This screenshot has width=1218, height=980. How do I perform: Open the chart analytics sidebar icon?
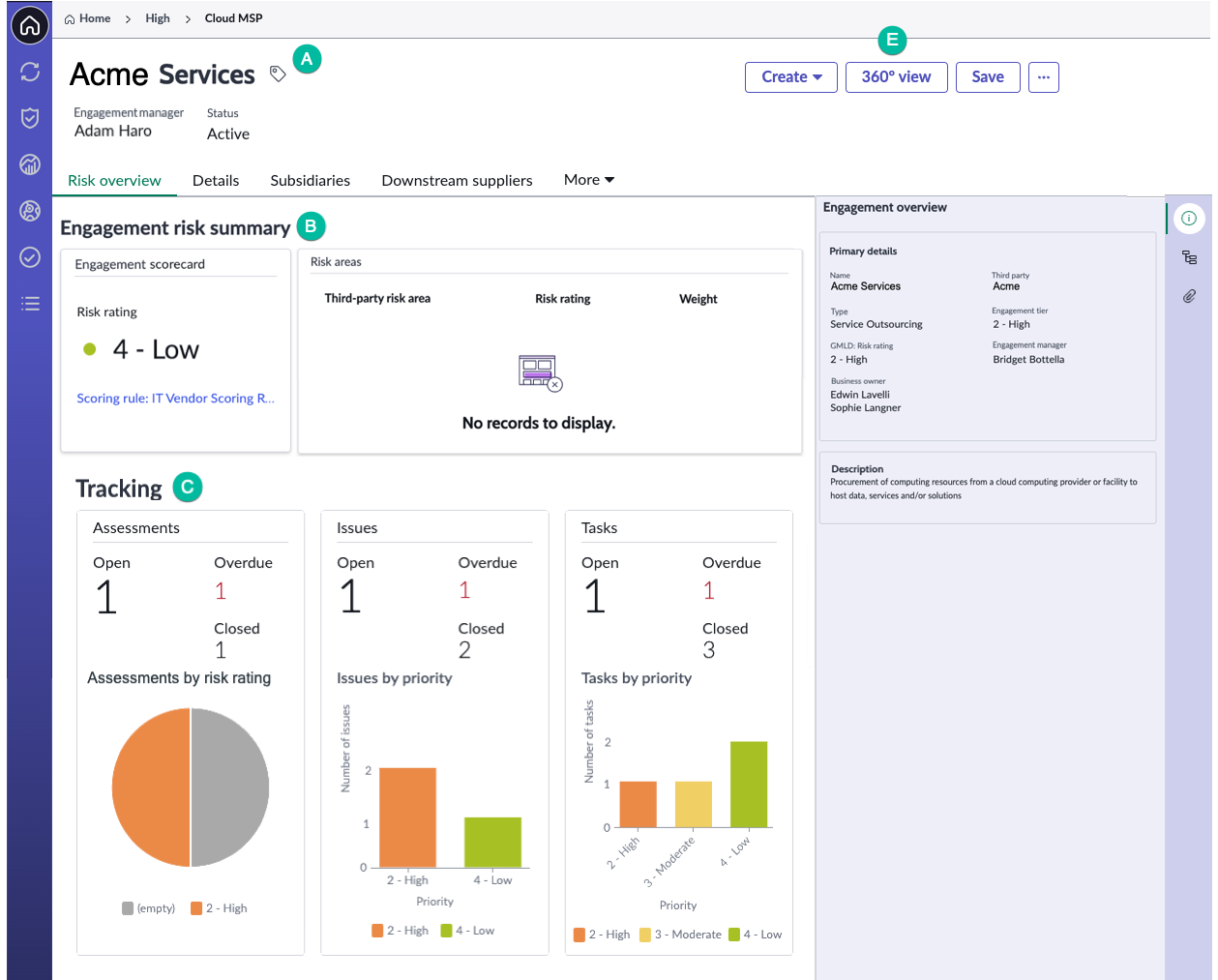point(30,164)
